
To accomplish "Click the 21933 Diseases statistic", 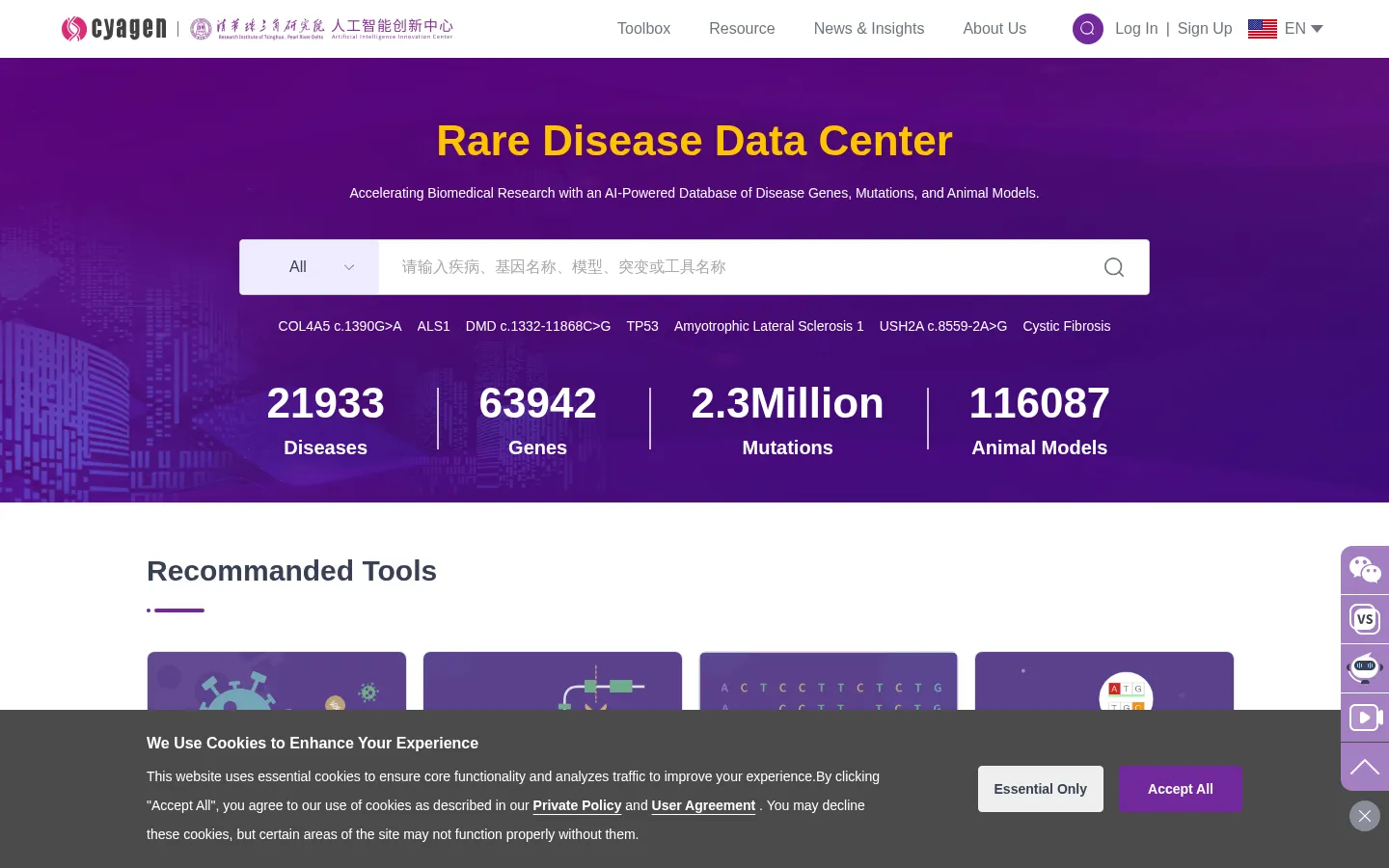I will (x=325, y=420).
